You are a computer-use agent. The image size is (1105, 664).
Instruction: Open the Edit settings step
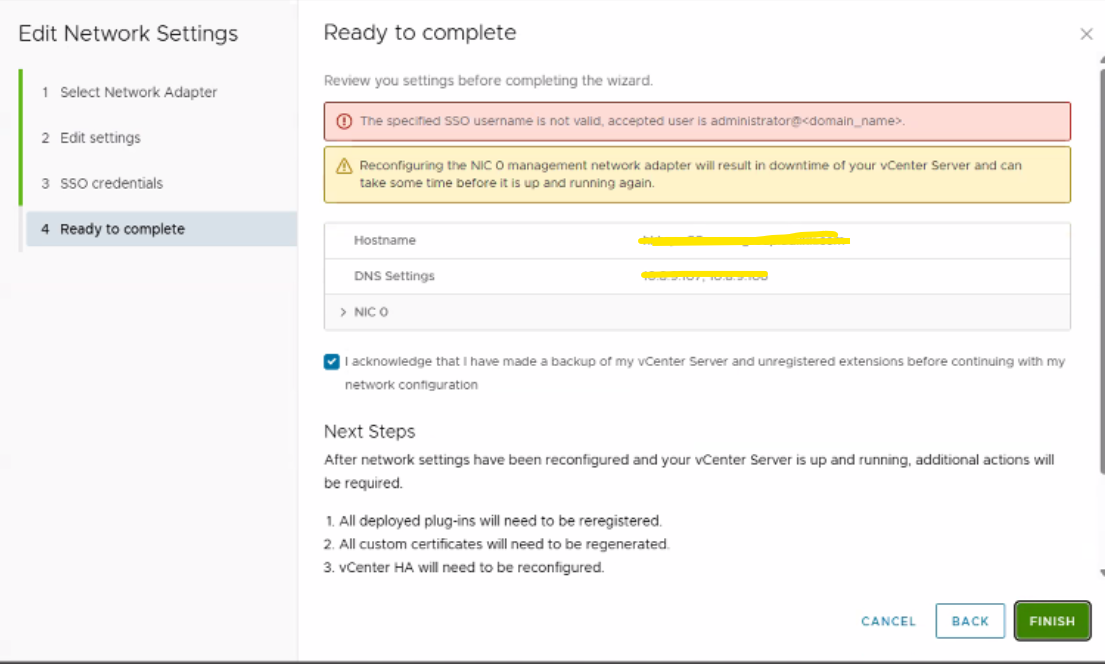pos(100,138)
